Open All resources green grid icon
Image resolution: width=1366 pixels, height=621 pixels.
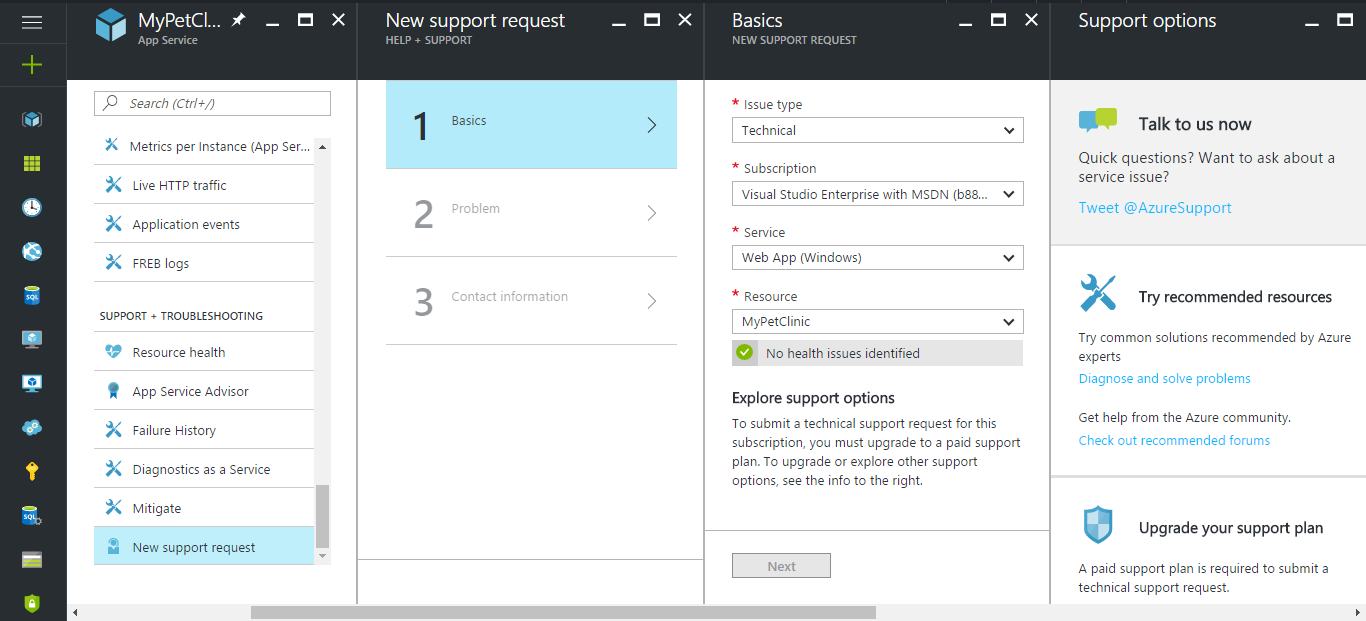[x=32, y=164]
